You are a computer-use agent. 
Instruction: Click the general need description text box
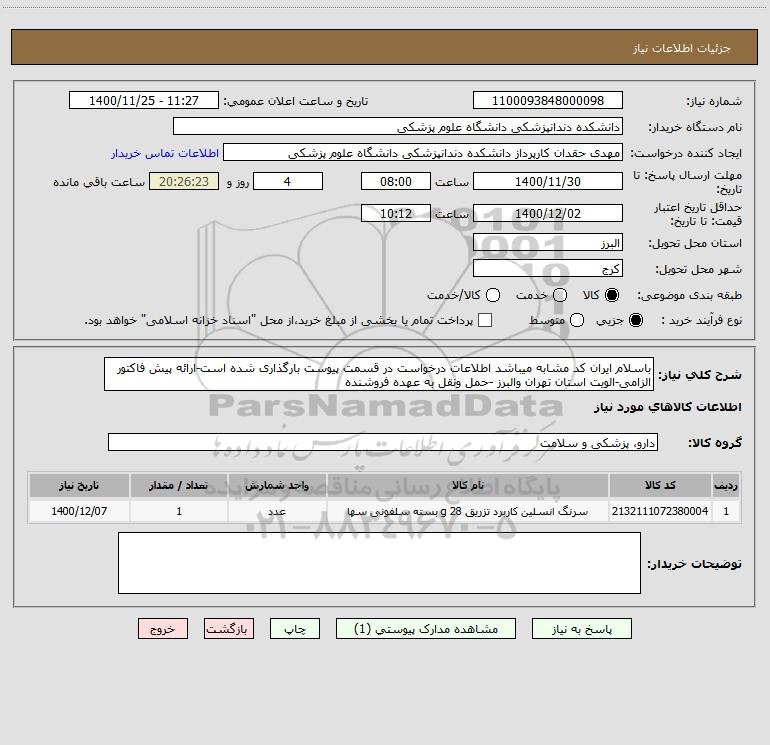(379, 375)
